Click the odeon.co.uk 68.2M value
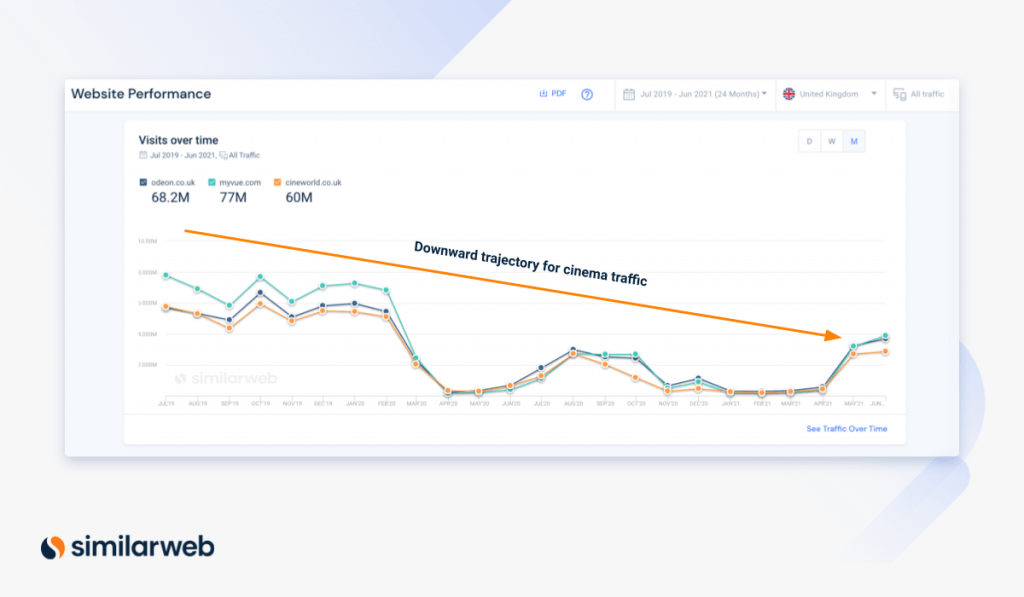Viewport: 1024px width, 597px height. pos(170,197)
